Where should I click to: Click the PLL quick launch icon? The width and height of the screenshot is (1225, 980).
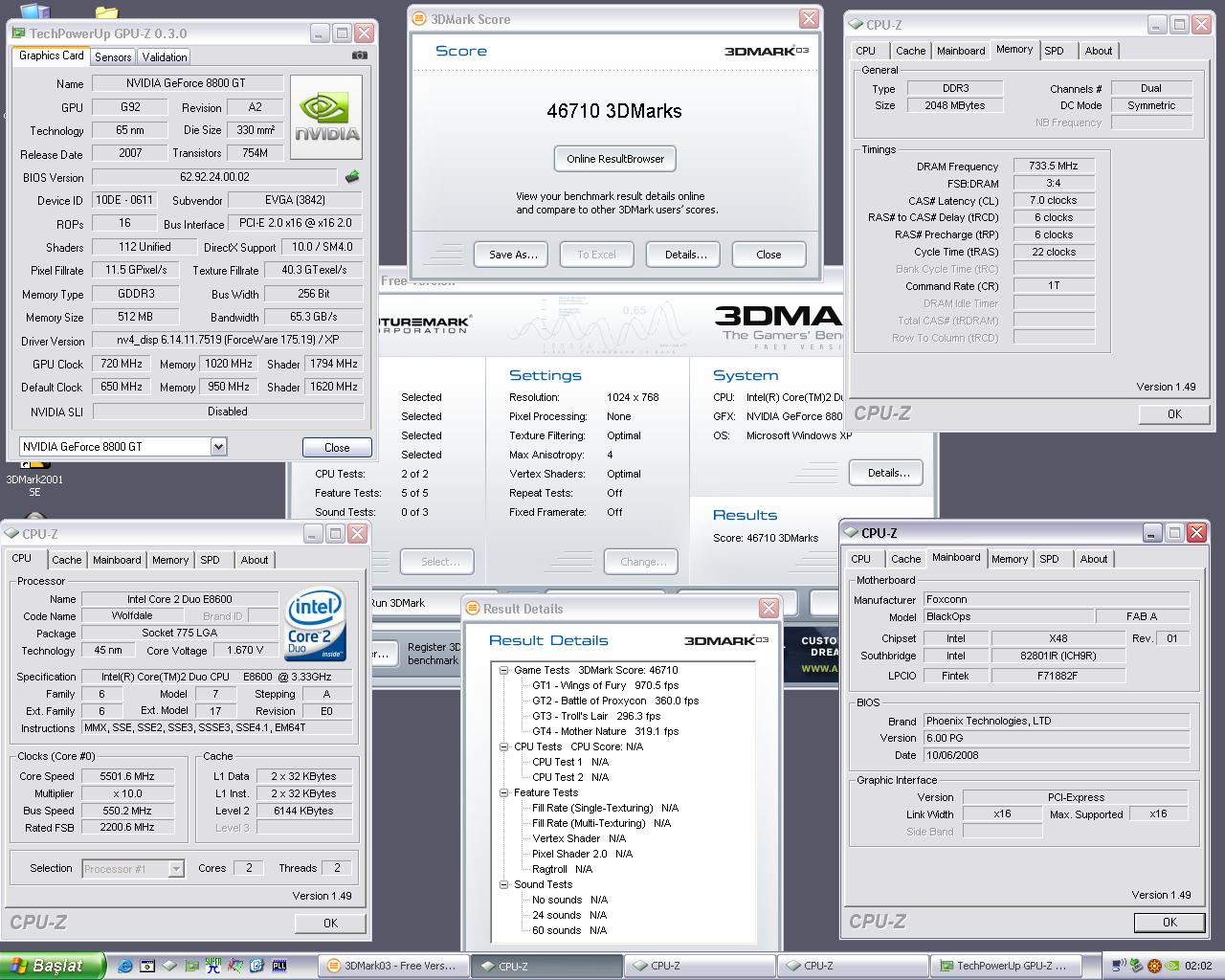tap(279, 966)
